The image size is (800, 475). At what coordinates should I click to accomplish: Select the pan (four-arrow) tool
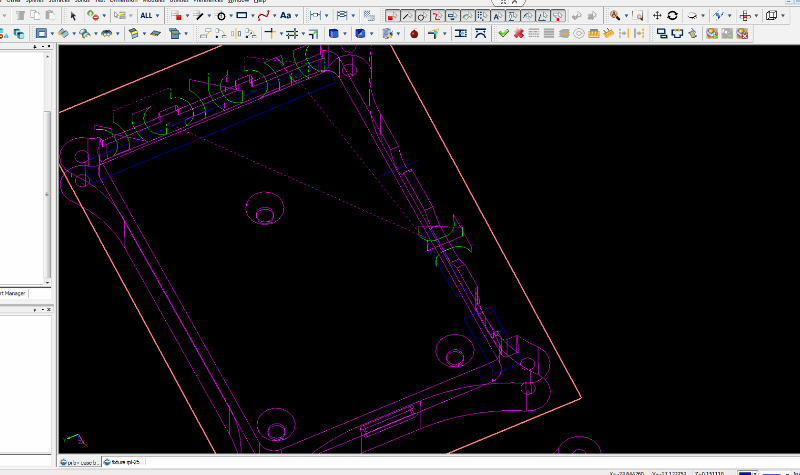click(657, 16)
